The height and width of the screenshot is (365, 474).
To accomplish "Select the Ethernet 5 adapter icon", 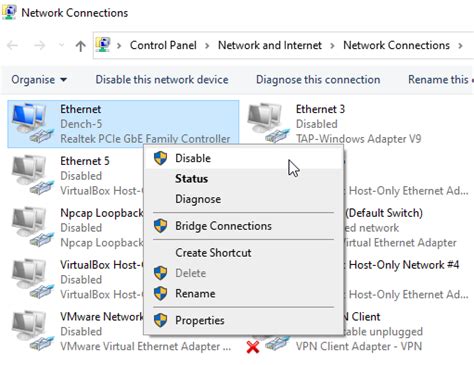I will tap(32, 175).
